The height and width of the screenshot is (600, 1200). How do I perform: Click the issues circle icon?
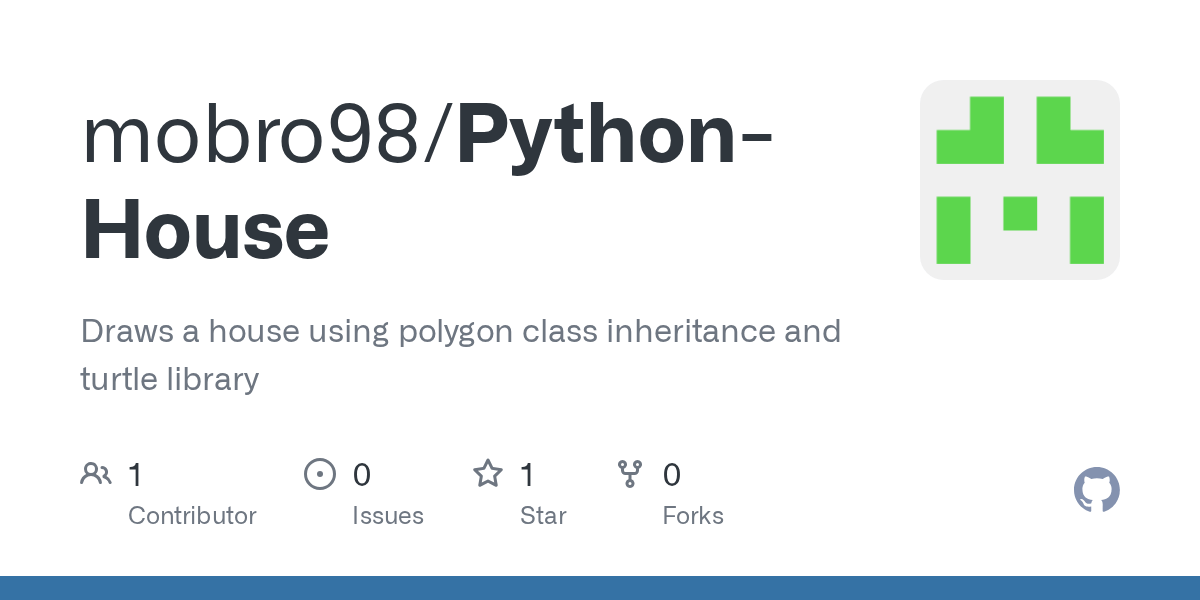tap(320, 474)
